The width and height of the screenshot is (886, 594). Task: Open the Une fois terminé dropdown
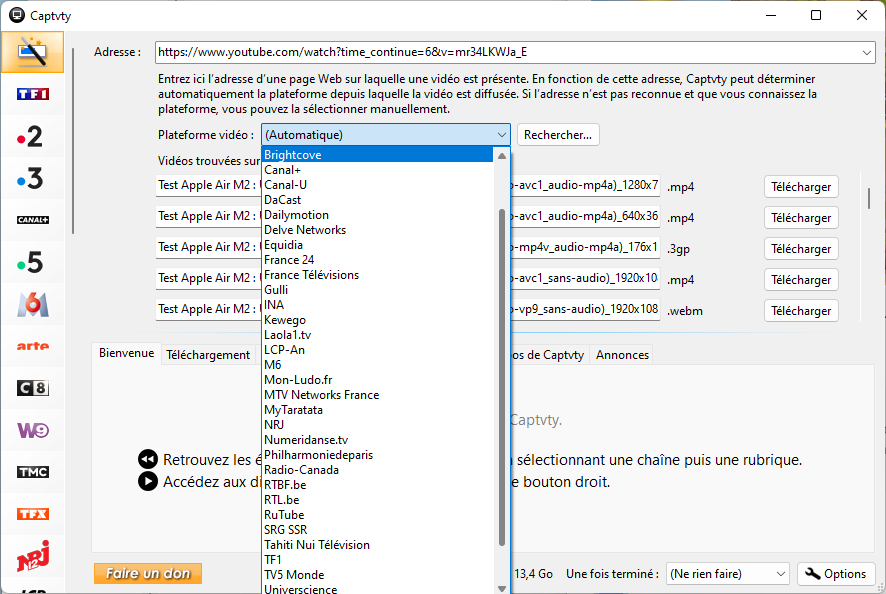(x=728, y=574)
